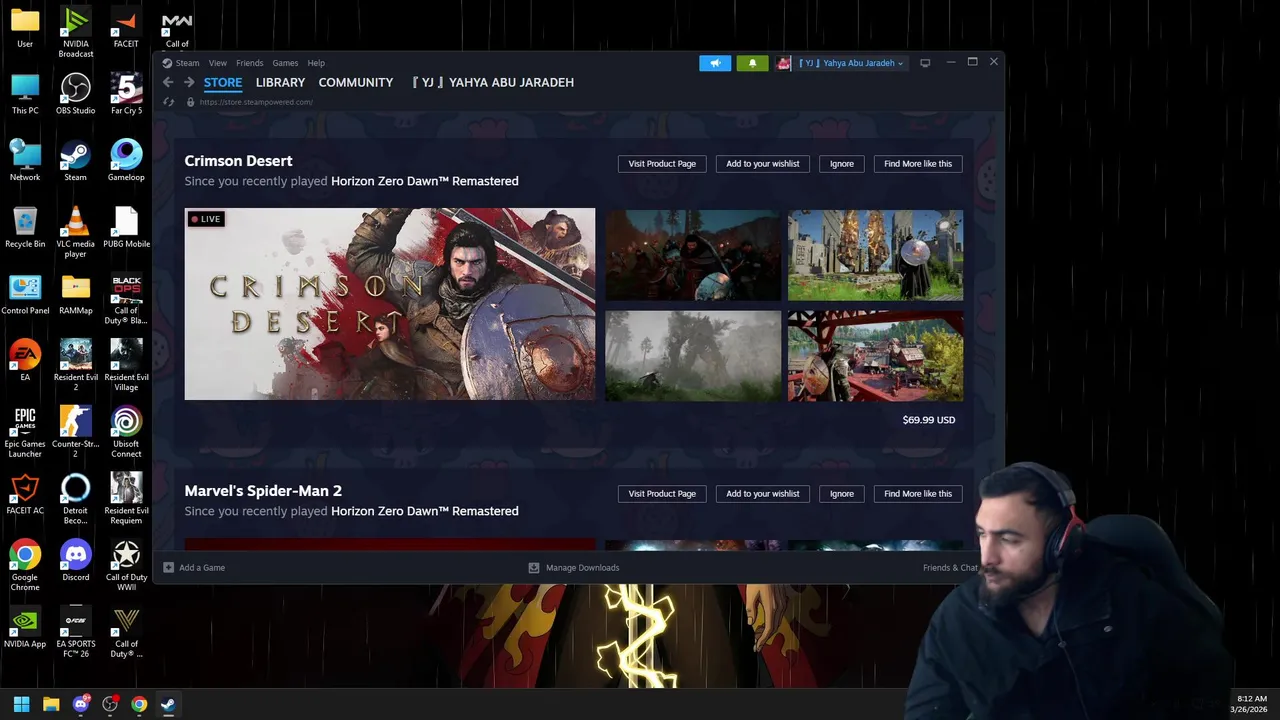Select Resident Evil Village desktop icon
The width and height of the screenshot is (1280, 720).
(126, 366)
